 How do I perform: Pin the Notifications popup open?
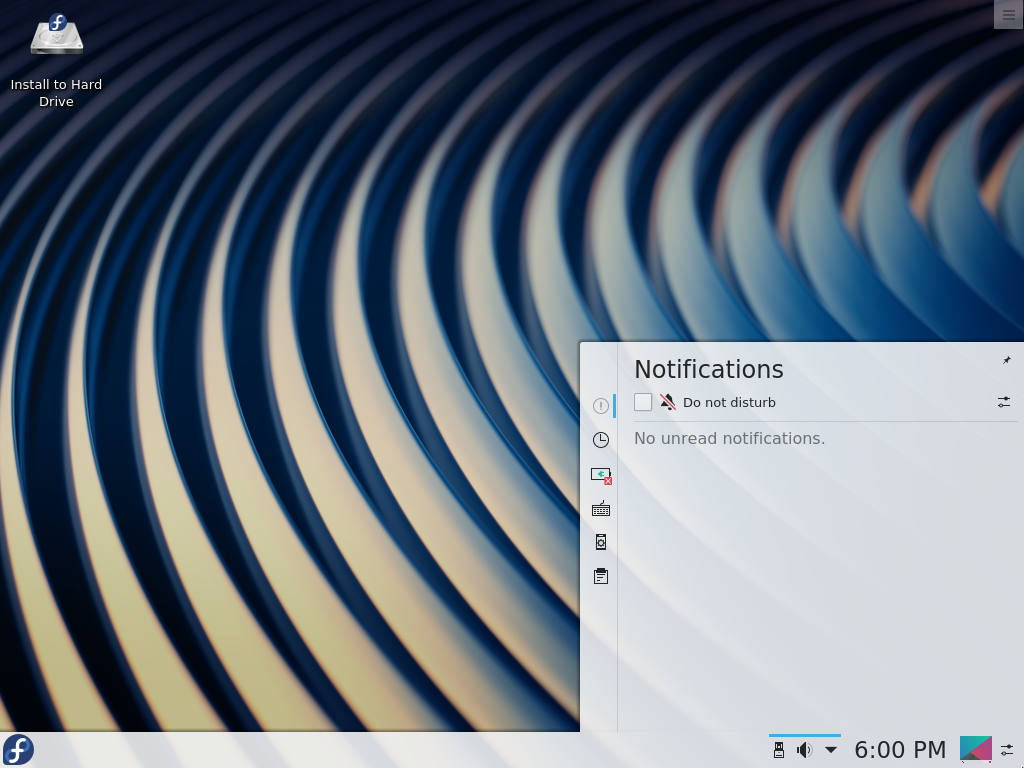1006,360
